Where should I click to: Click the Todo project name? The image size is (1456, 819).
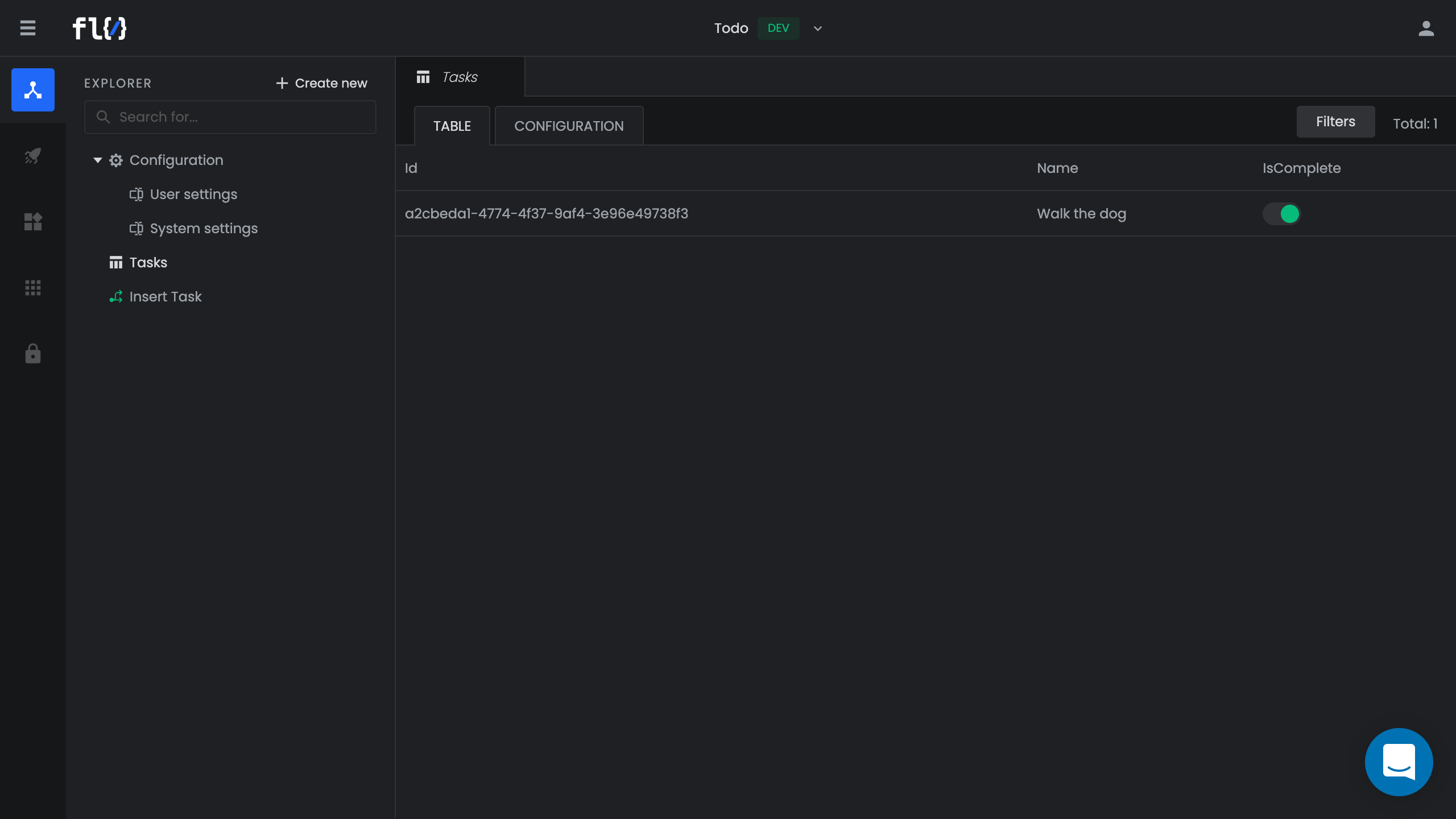click(x=731, y=28)
